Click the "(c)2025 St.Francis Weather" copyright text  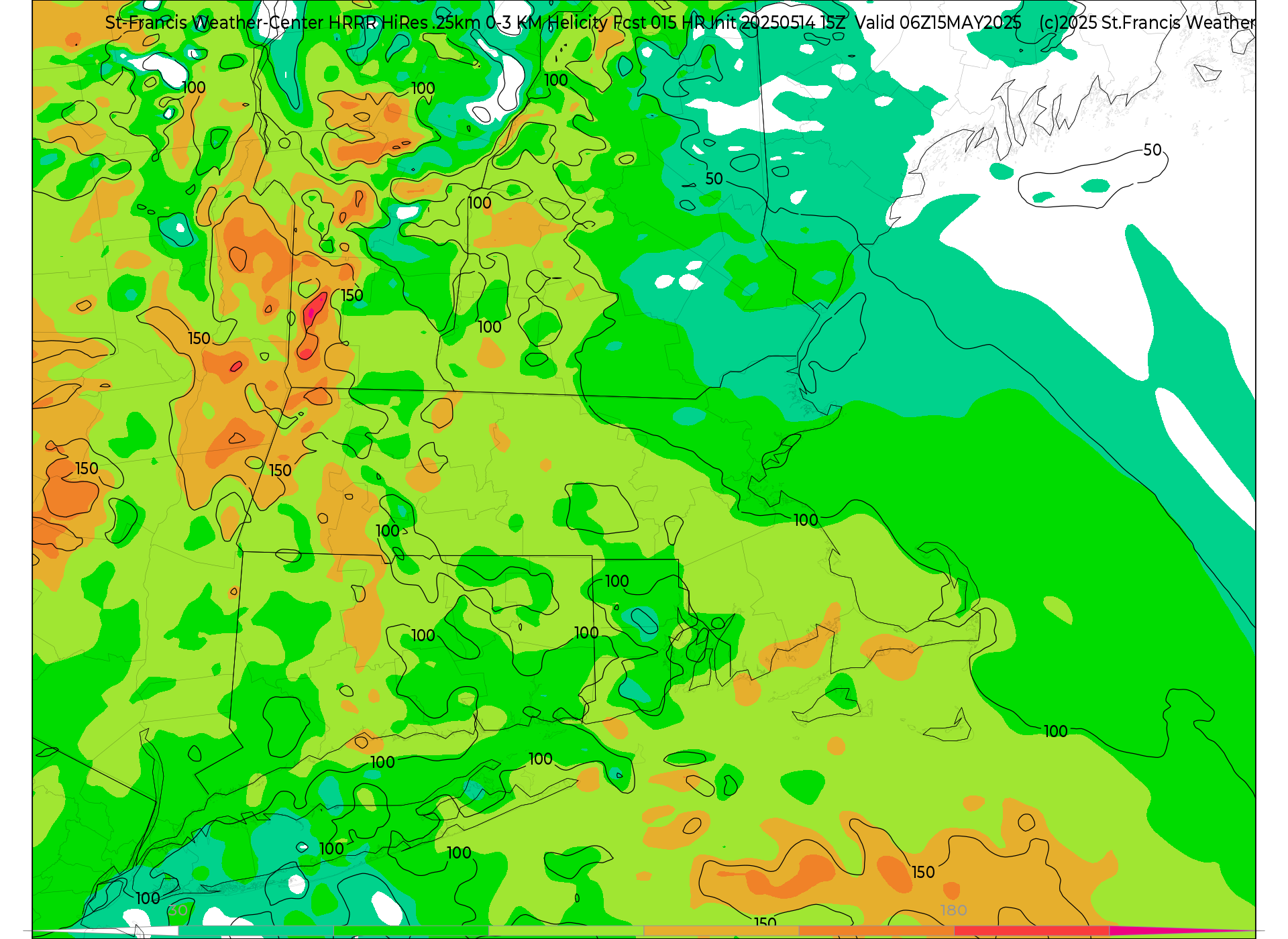(1146, 23)
